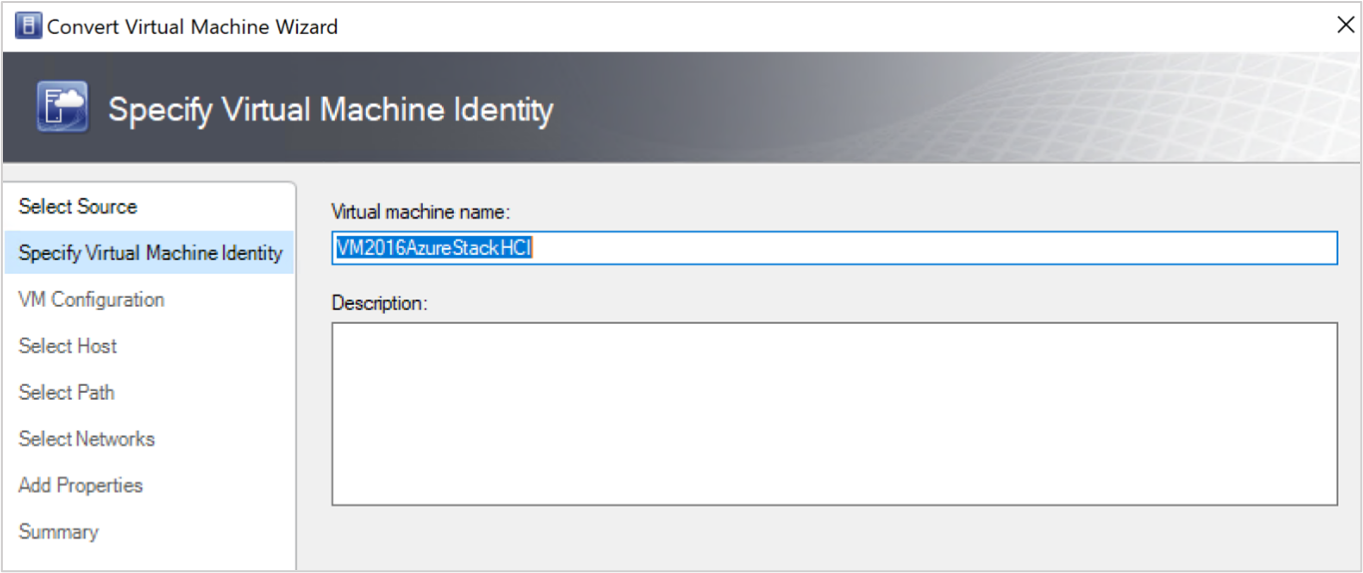Click empty sidebar space below Summary
This screenshot has height=573, width=1363.
[150, 558]
